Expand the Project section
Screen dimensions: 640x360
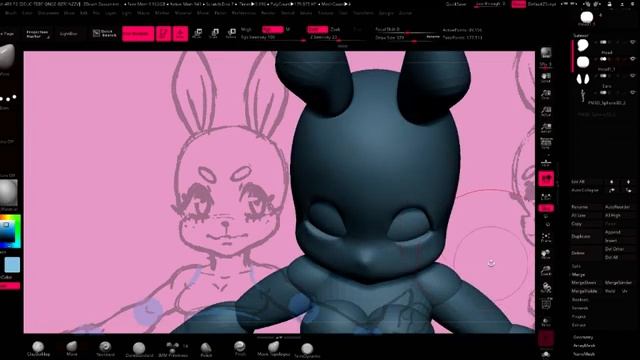pyautogui.click(x=579, y=317)
